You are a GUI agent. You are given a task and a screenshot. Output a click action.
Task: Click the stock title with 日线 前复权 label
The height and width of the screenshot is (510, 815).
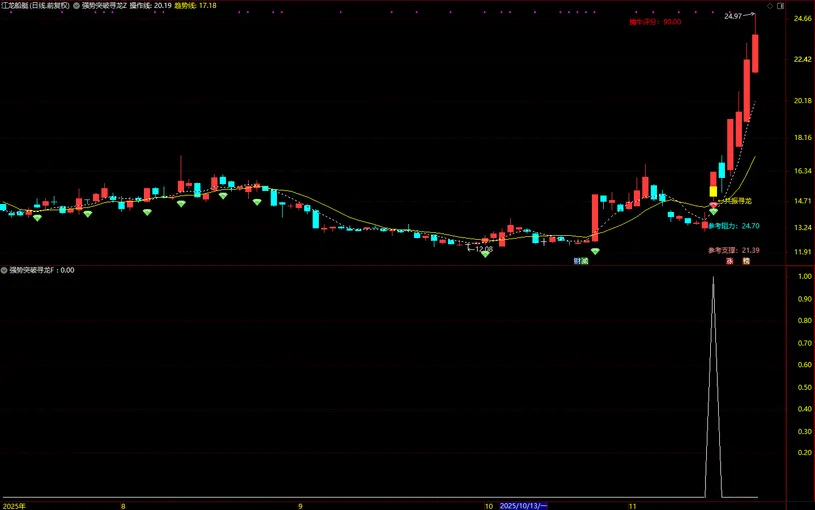click(x=35, y=6)
